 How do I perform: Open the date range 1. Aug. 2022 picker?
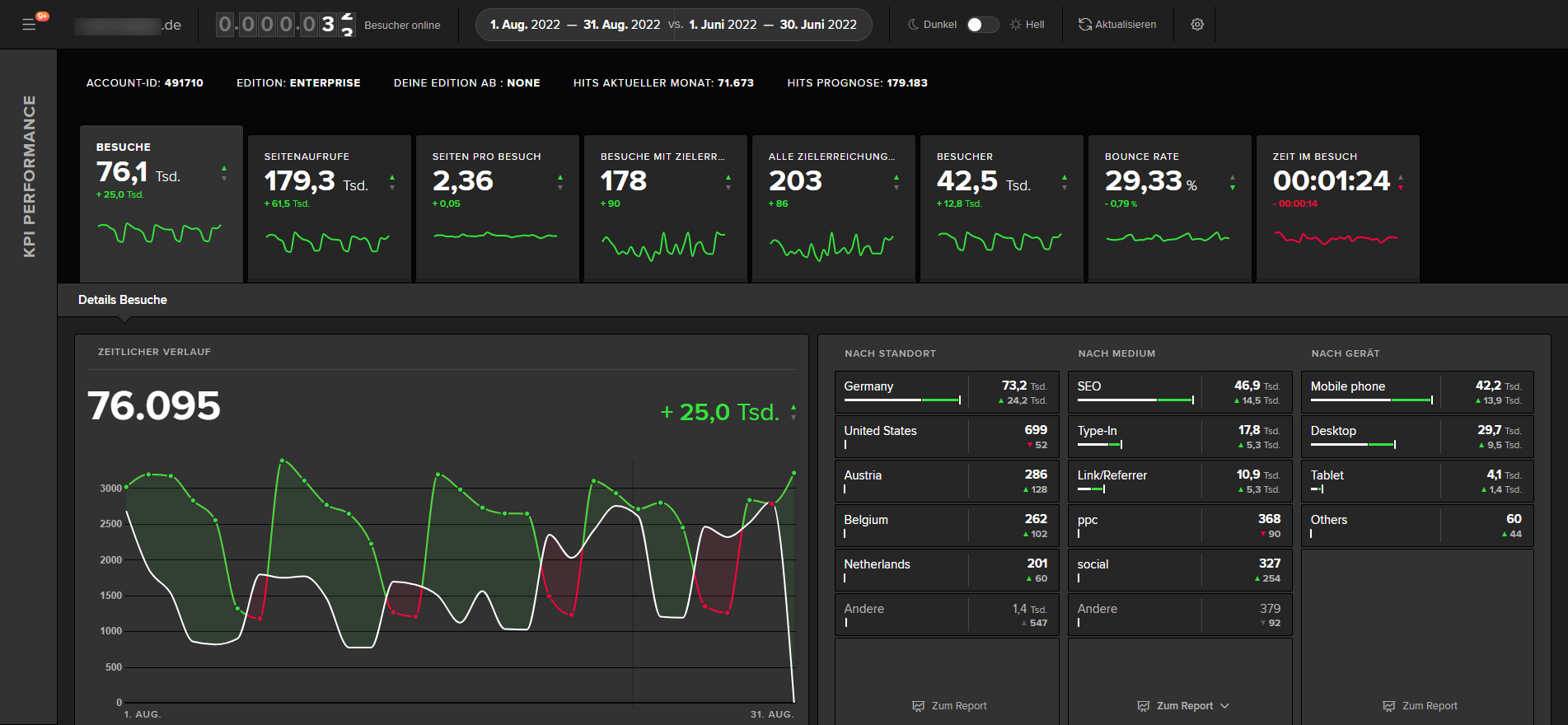click(x=575, y=25)
